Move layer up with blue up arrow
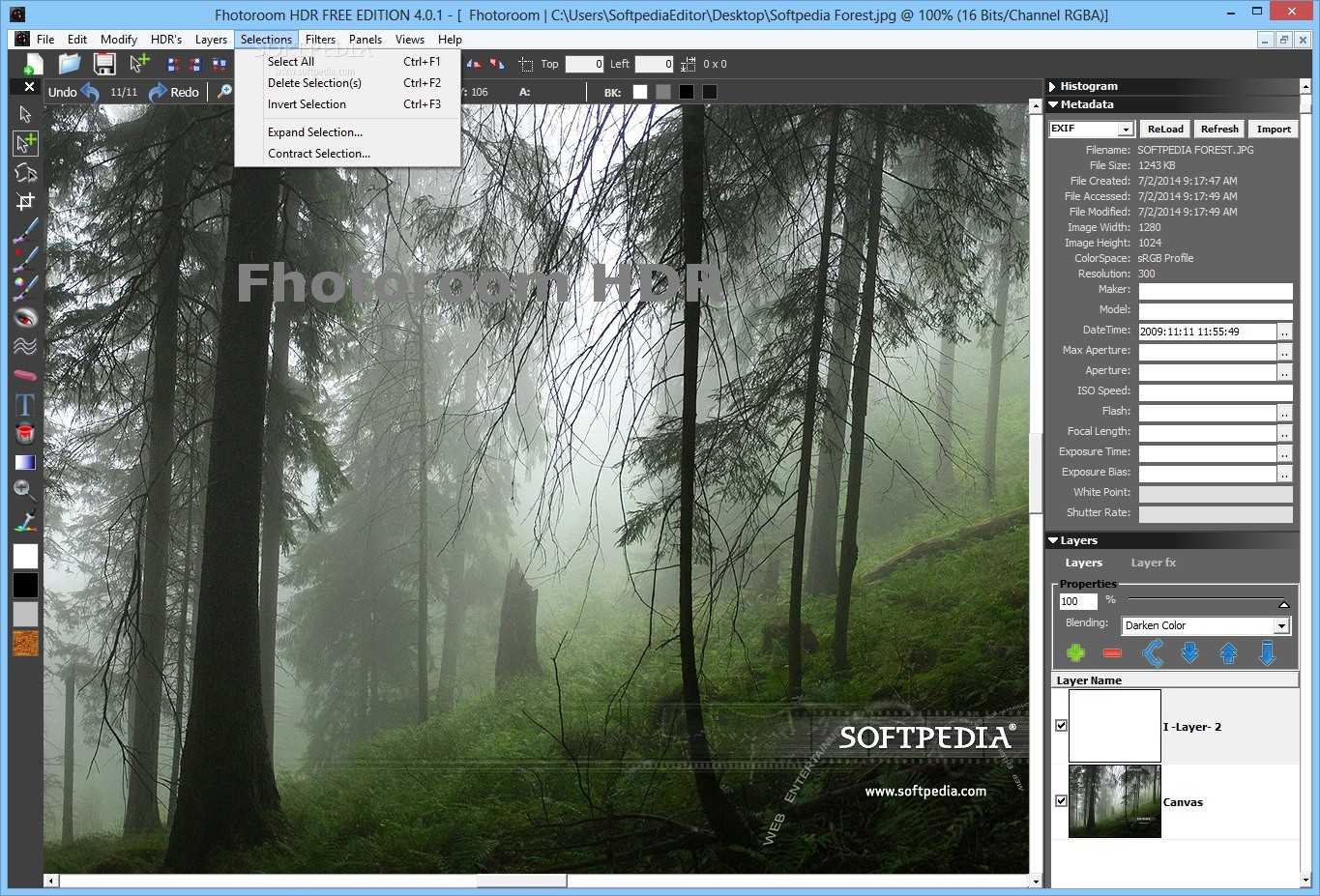Screen dimensions: 1320x896 point(1228,653)
